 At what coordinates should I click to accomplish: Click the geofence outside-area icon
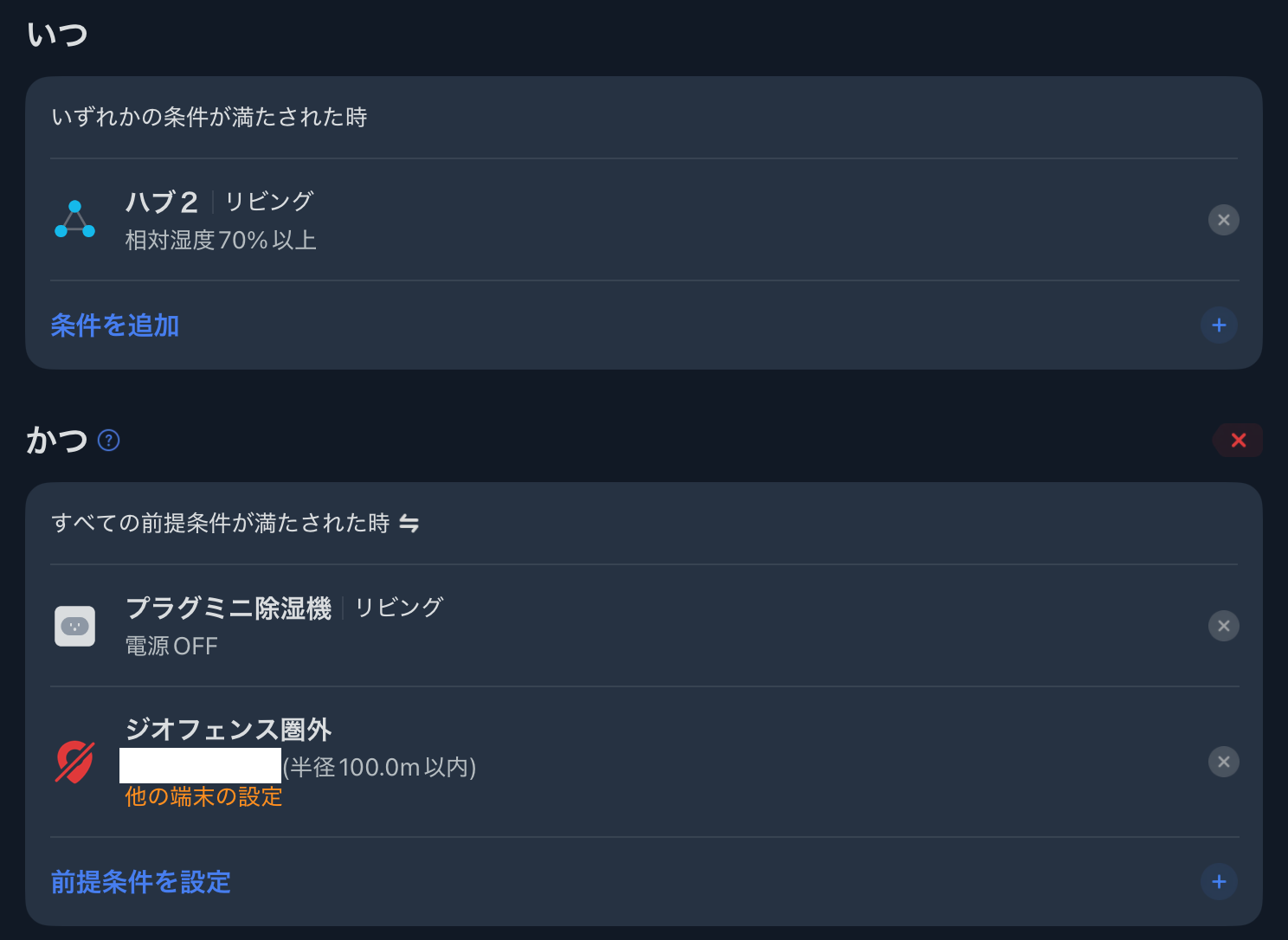[74, 762]
